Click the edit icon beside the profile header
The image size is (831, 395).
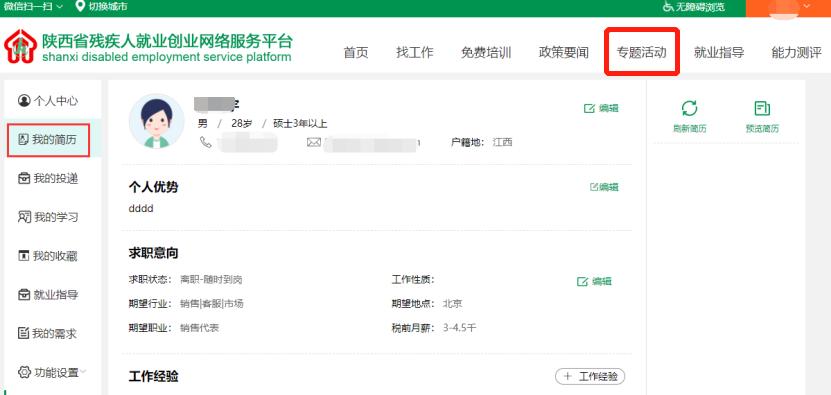(589, 108)
